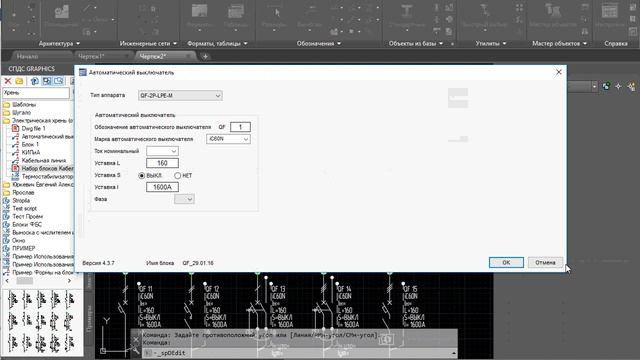Click the green-blue layers icon right of the dialog
The height and width of the screenshot is (360, 640).
607,86
